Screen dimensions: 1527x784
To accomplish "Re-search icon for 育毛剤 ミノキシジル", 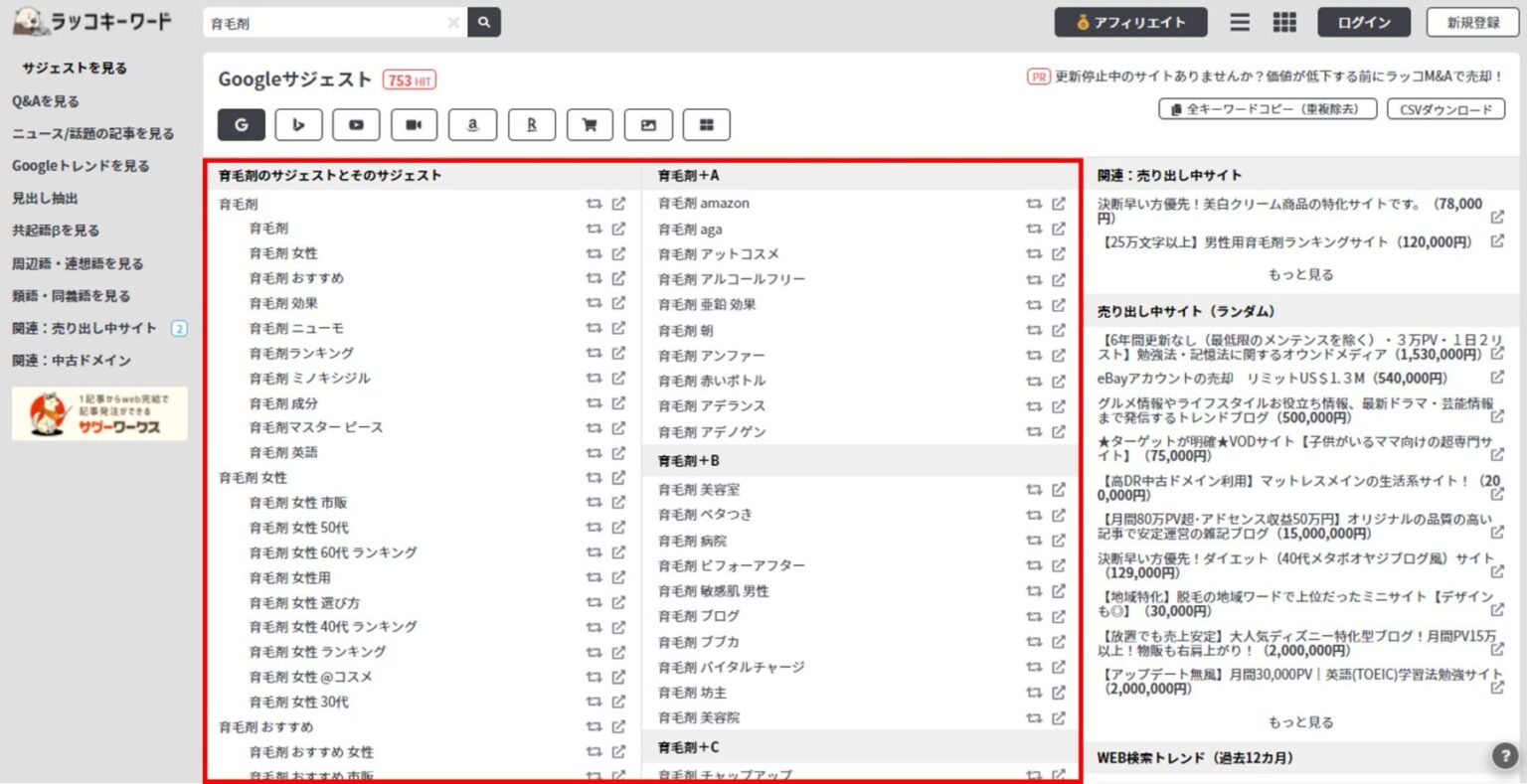I will [594, 379].
